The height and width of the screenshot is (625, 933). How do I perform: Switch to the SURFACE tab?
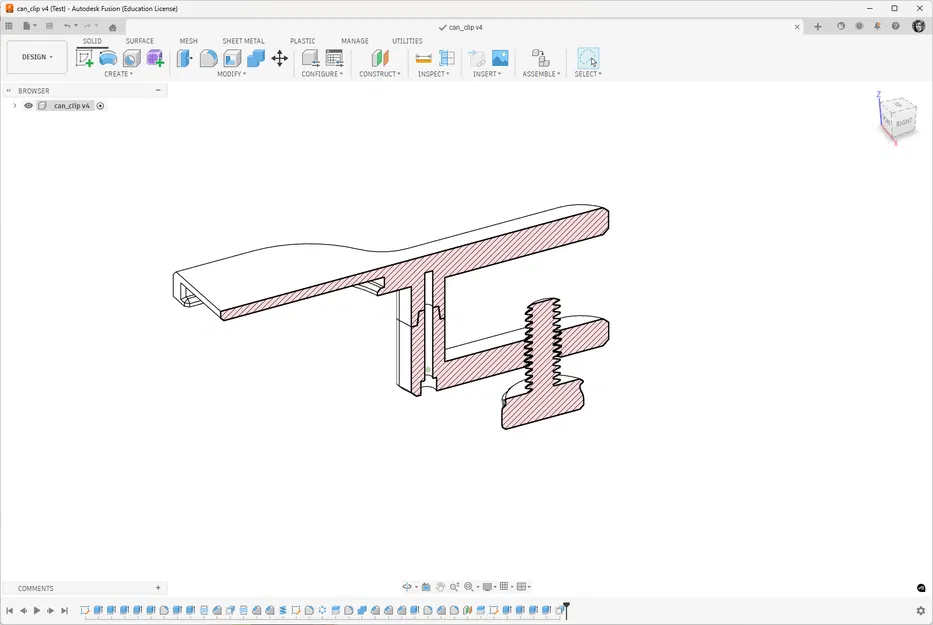coord(139,41)
